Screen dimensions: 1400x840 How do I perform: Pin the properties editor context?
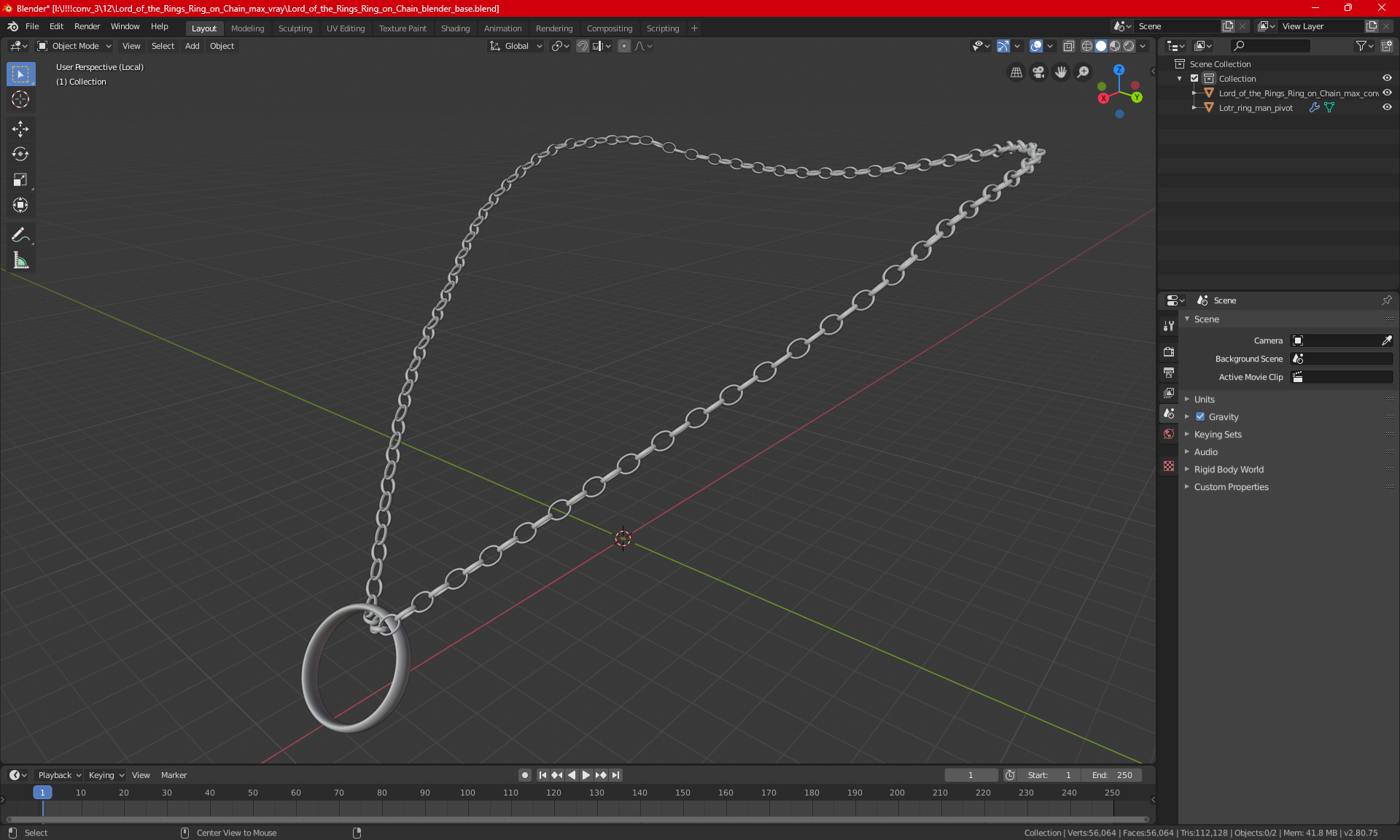coord(1387,300)
